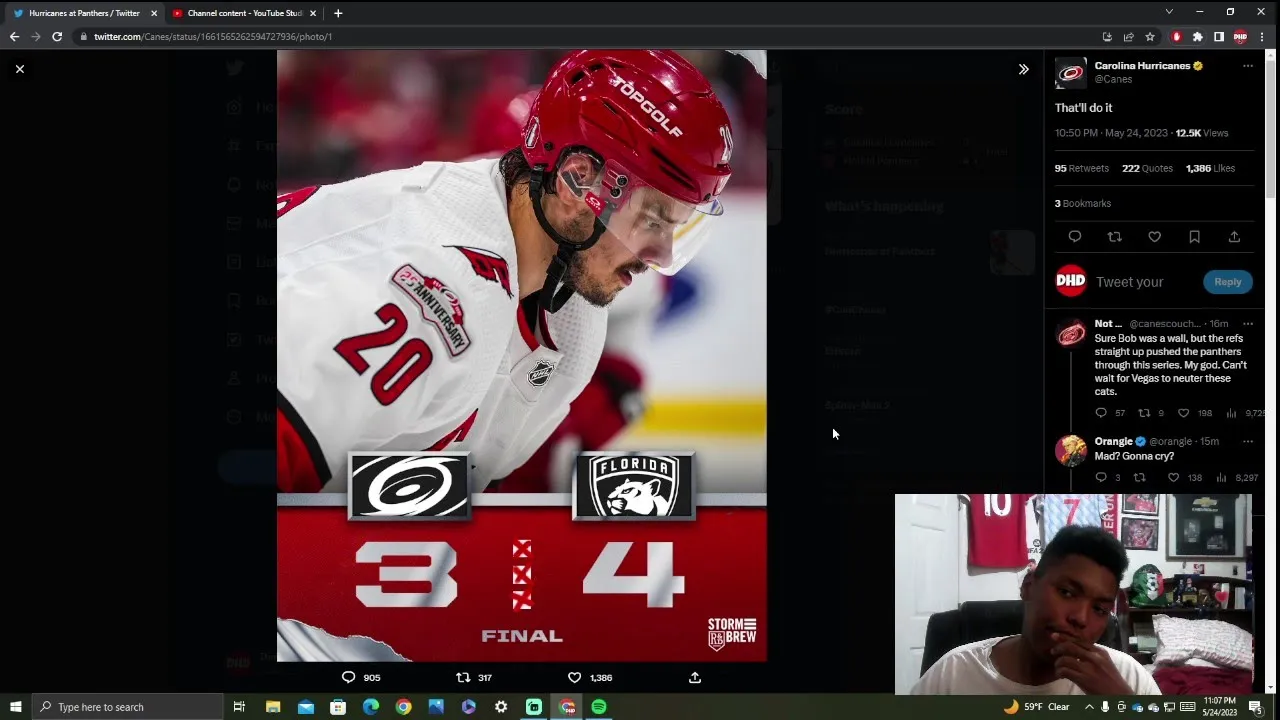Open Microsoft Edge from the taskbar
1280x720 pixels.
[371, 707]
